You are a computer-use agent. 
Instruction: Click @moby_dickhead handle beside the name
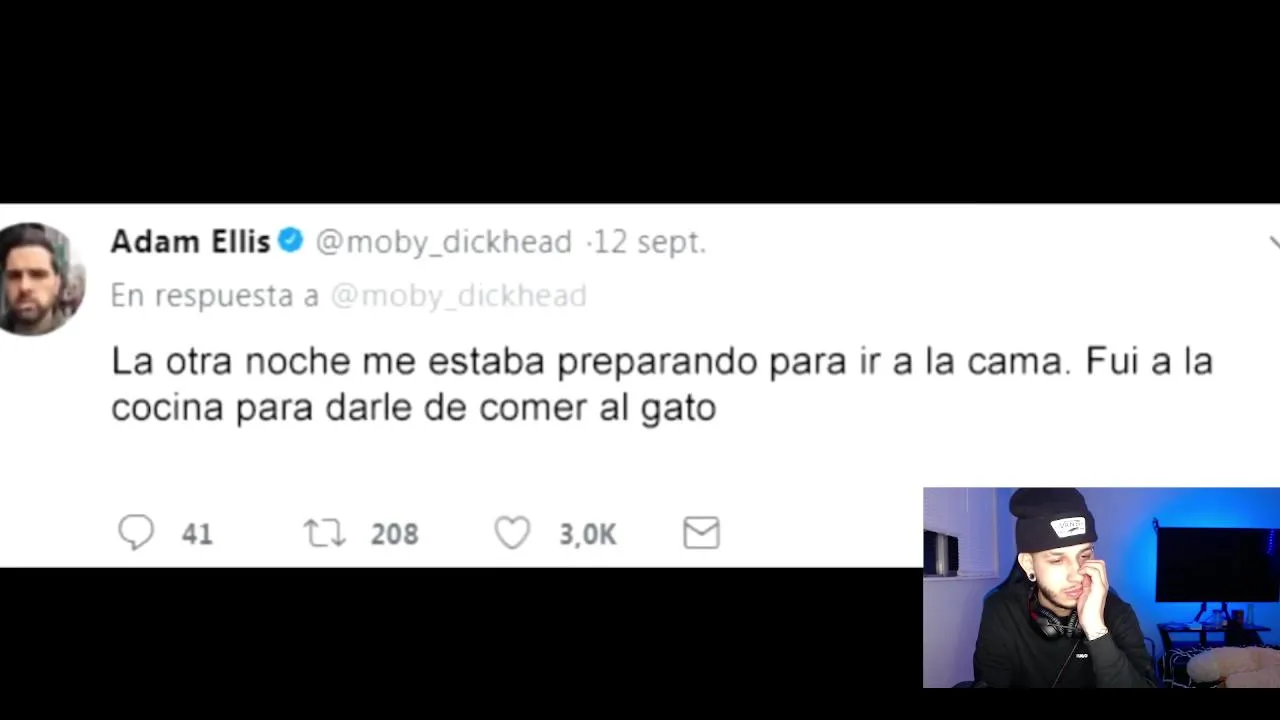[x=443, y=242]
